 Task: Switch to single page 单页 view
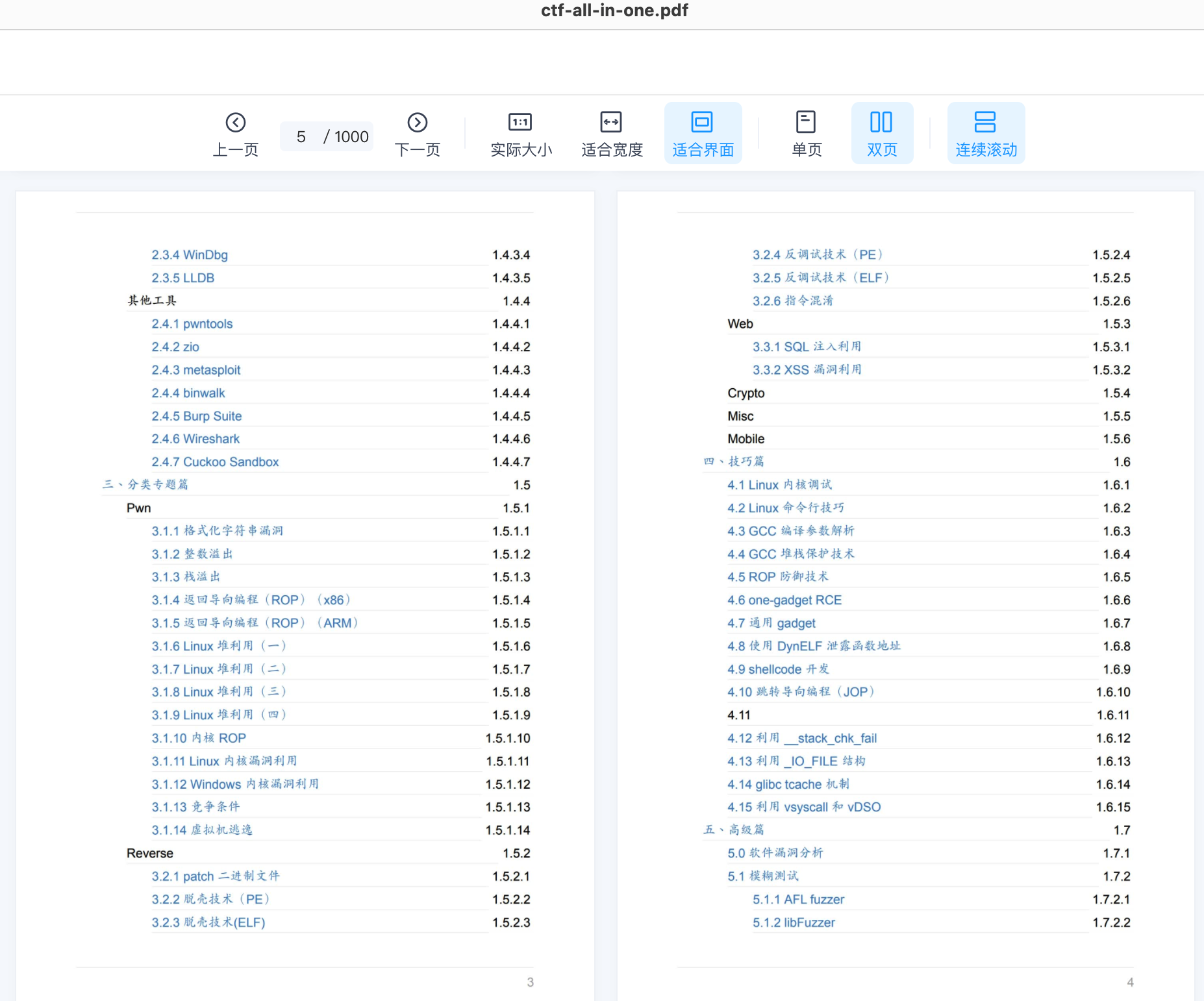coord(807,134)
